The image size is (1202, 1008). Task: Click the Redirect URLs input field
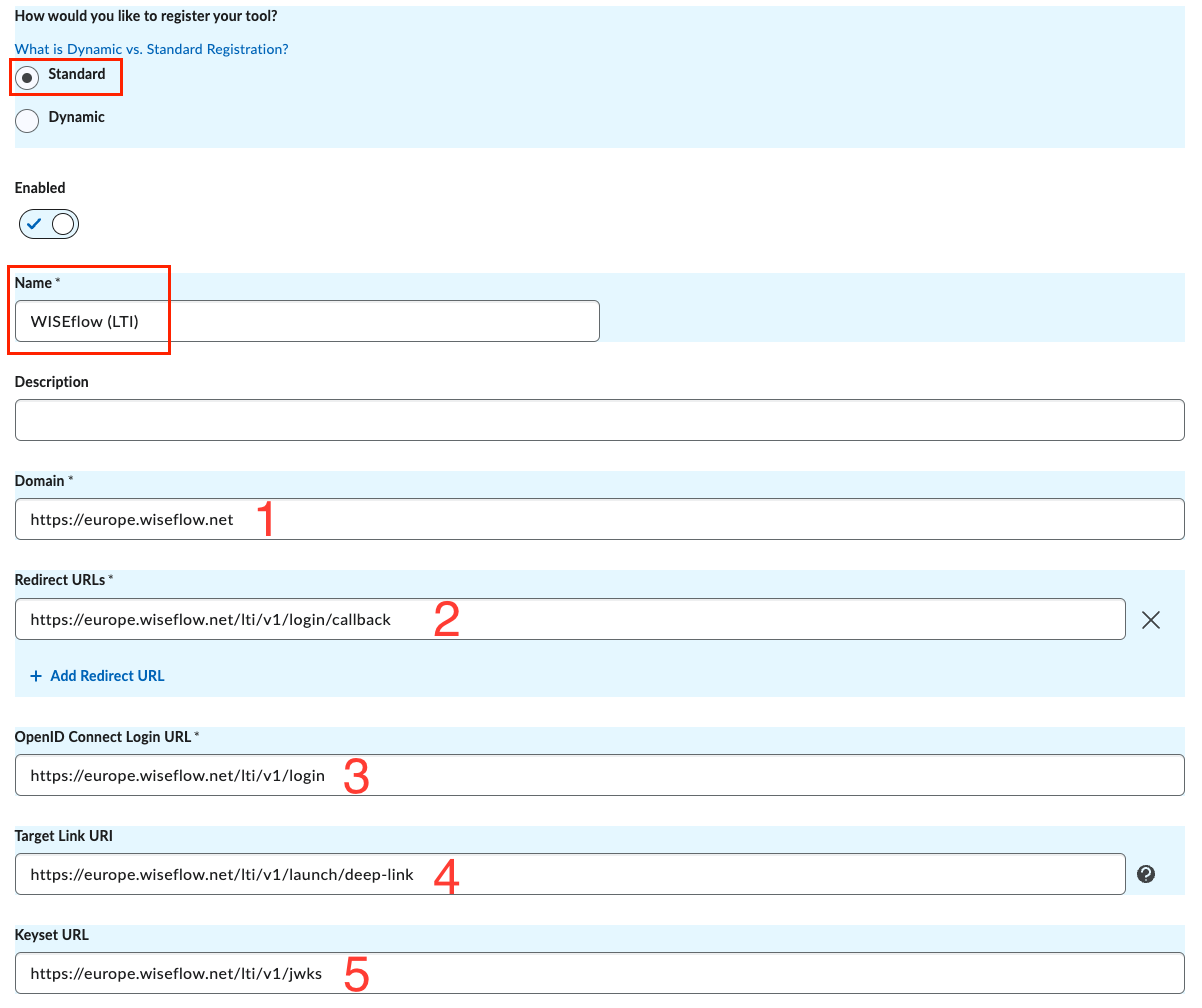click(x=570, y=619)
